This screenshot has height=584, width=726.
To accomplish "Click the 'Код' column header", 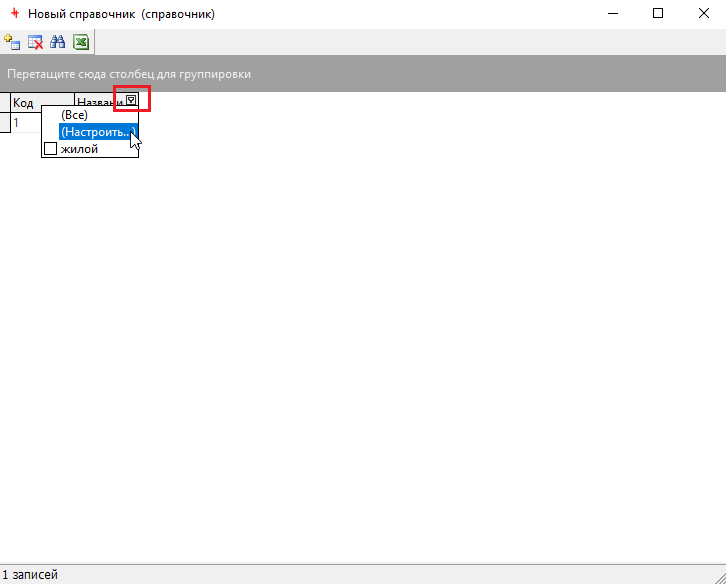I will pyautogui.click(x=42, y=102).
